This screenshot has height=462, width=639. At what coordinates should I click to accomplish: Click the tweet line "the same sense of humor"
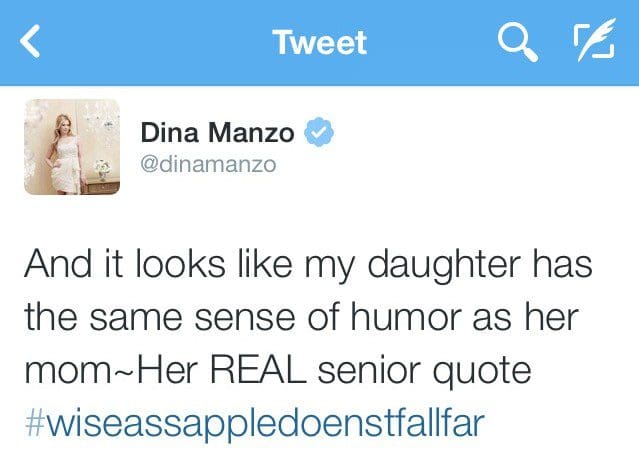(x=302, y=318)
